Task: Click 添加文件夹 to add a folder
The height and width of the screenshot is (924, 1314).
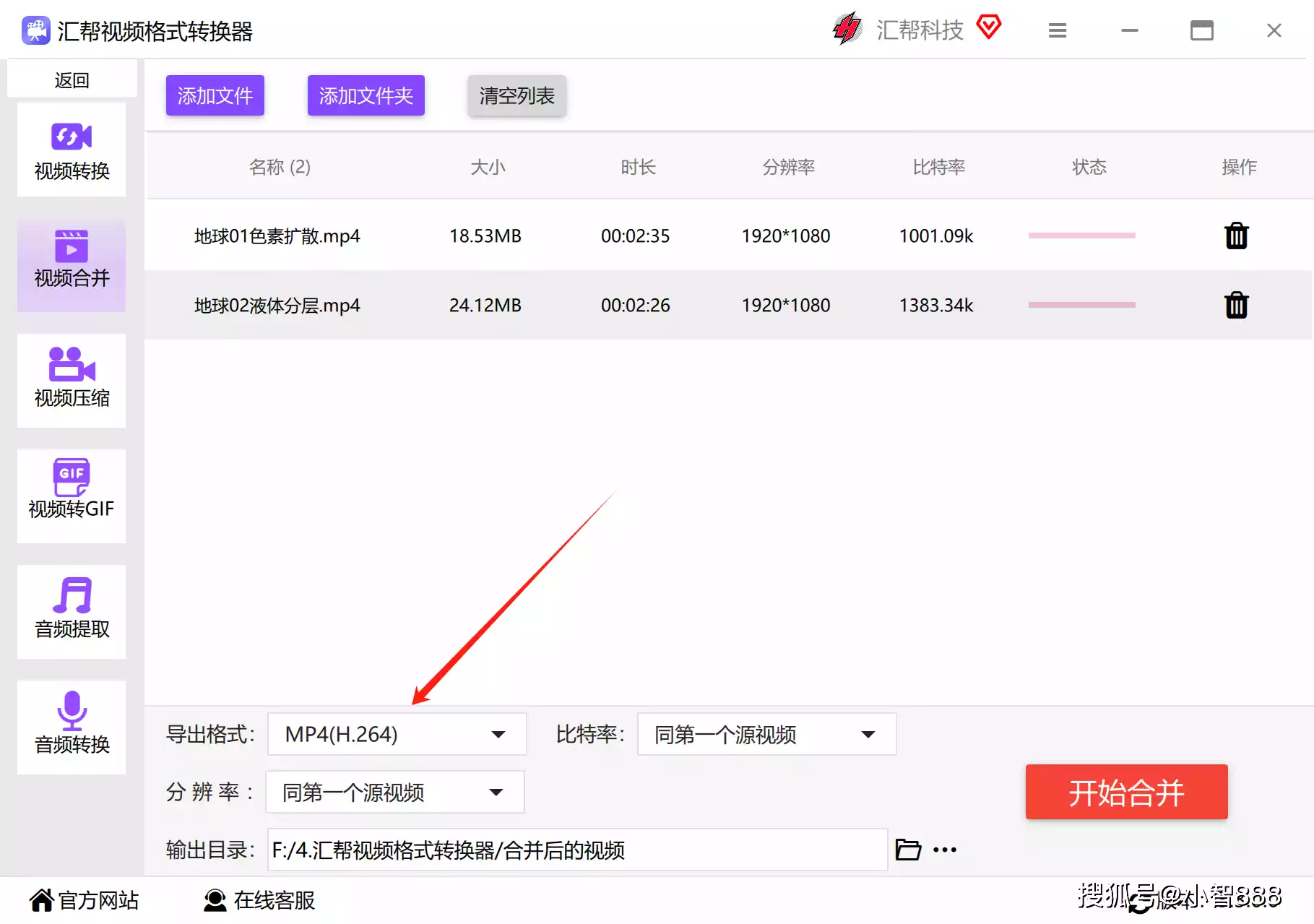Action: point(366,95)
